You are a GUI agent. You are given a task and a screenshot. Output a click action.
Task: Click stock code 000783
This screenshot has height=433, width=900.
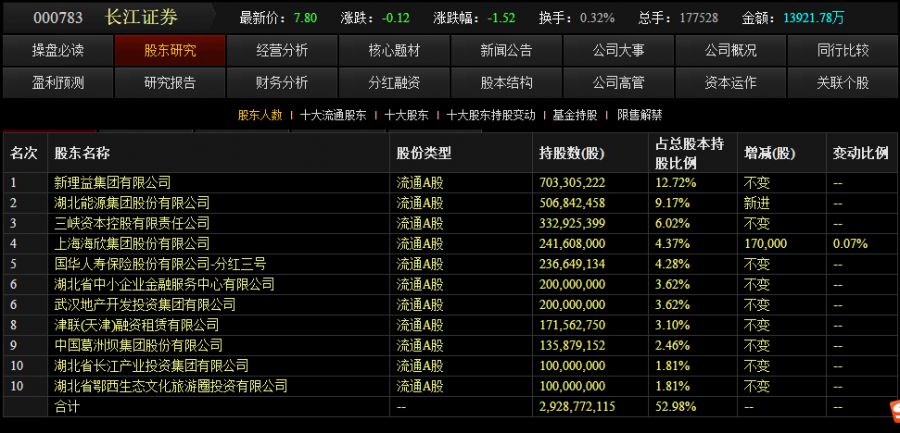click(58, 18)
